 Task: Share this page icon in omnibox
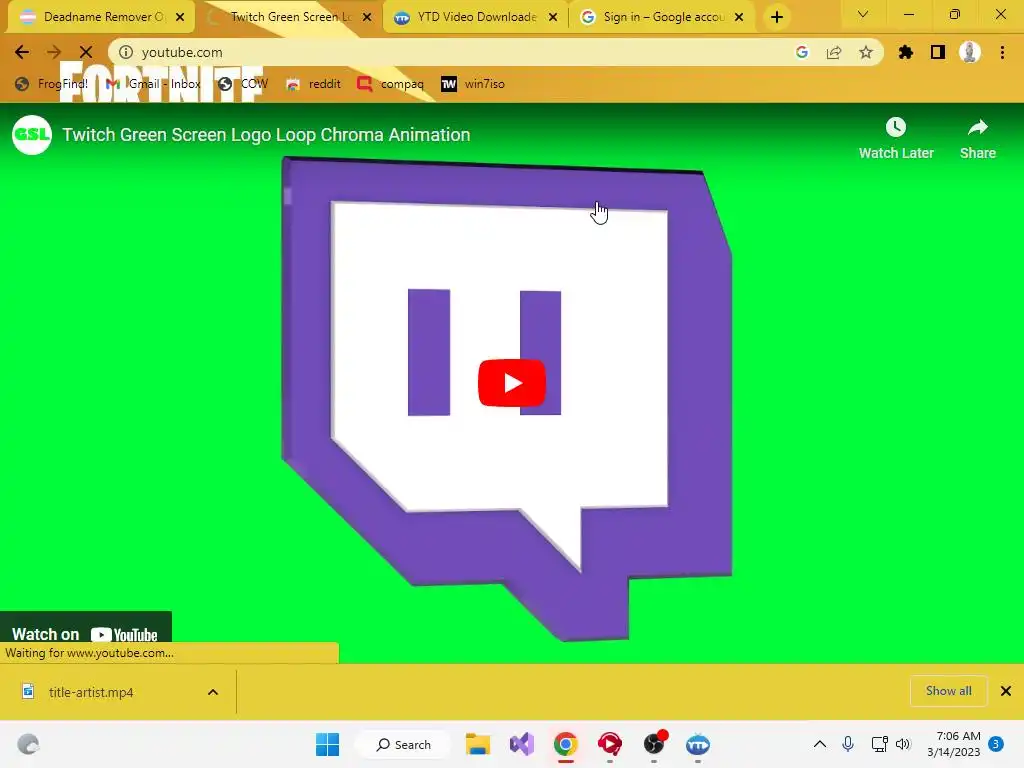[x=834, y=52]
